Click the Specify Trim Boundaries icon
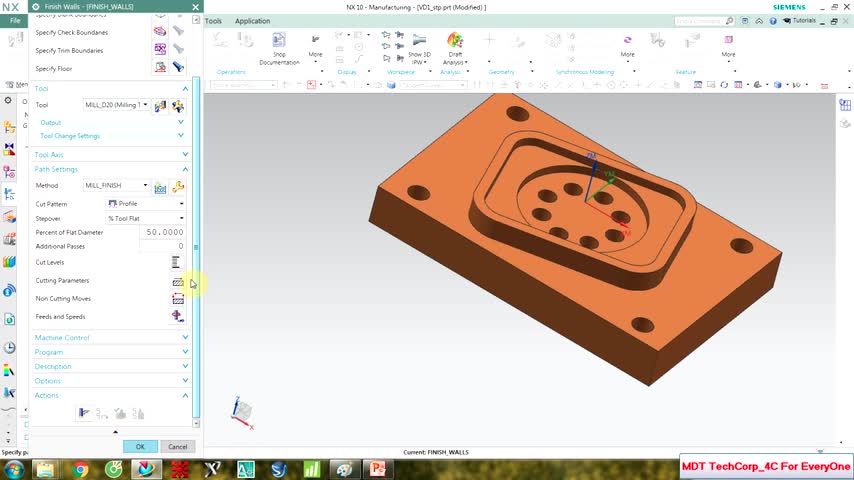This screenshot has width=854, height=480. click(x=160, y=50)
